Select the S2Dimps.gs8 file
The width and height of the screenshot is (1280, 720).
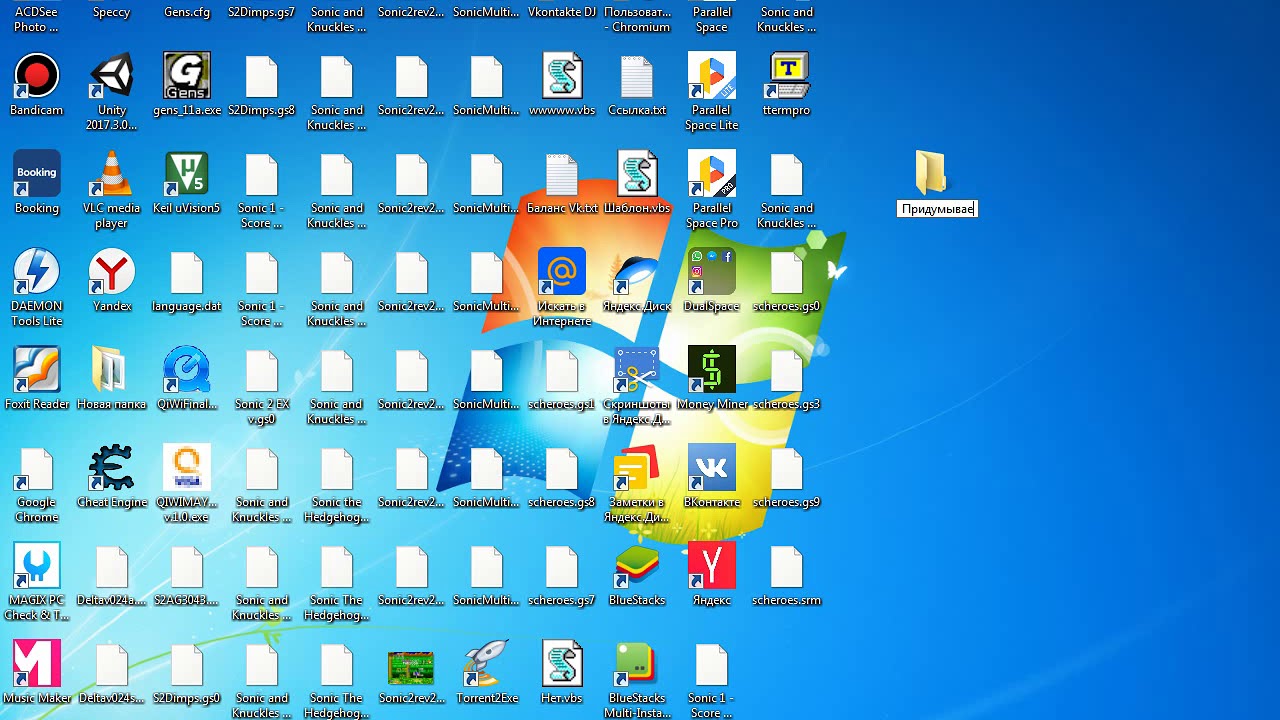point(262,77)
